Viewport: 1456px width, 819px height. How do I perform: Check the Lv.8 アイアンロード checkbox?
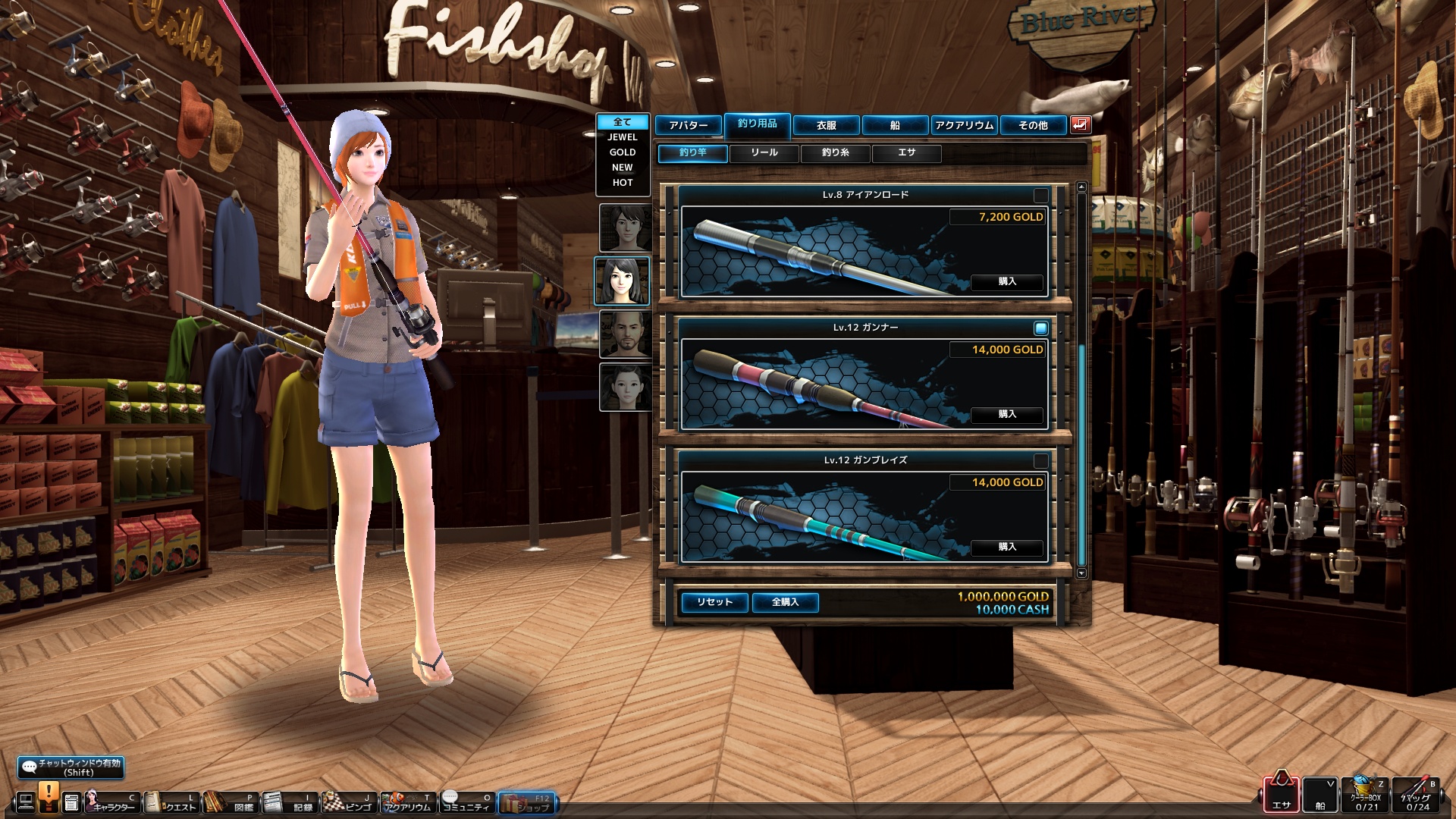pyautogui.click(x=1040, y=196)
